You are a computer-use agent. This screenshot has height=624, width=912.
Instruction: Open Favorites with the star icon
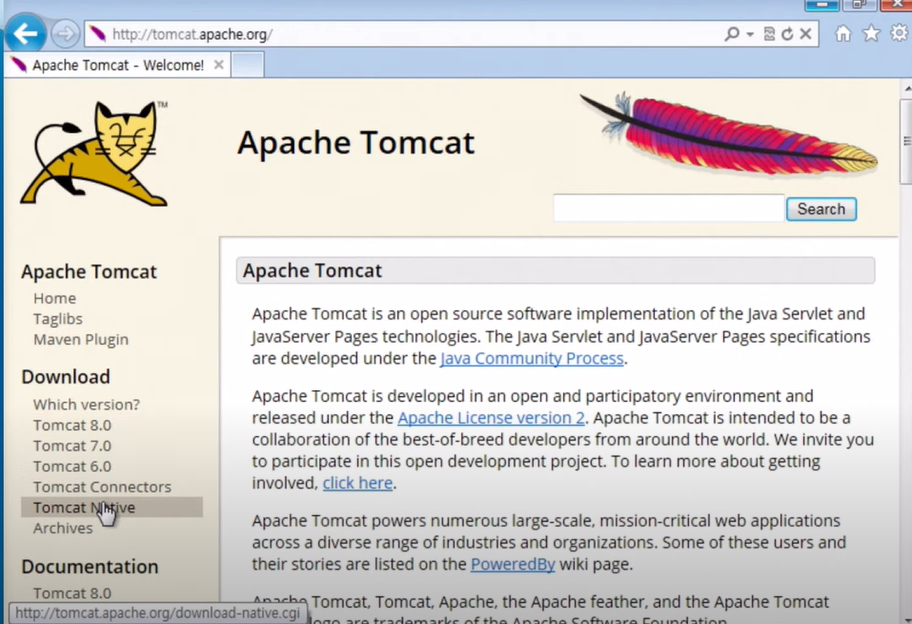(871, 33)
